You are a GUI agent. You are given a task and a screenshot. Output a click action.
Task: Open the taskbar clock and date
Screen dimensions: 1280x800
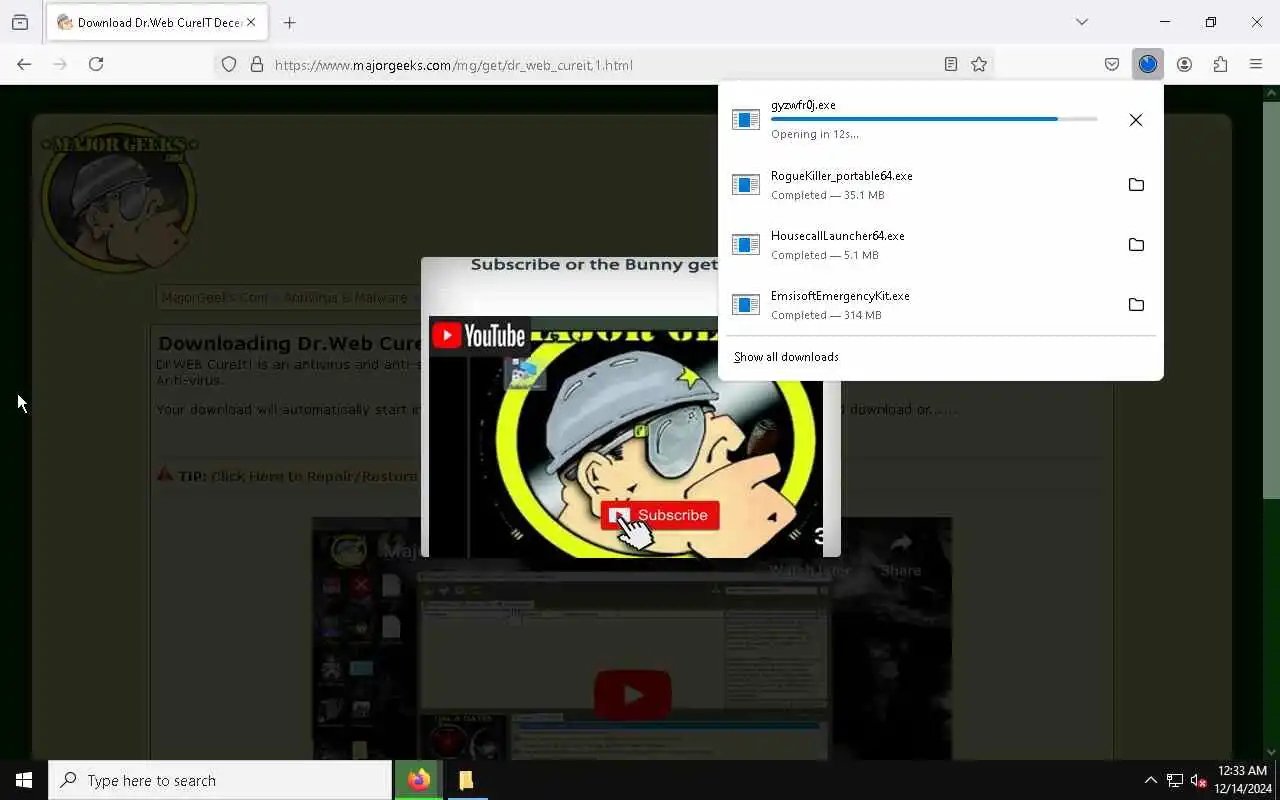(1243, 780)
